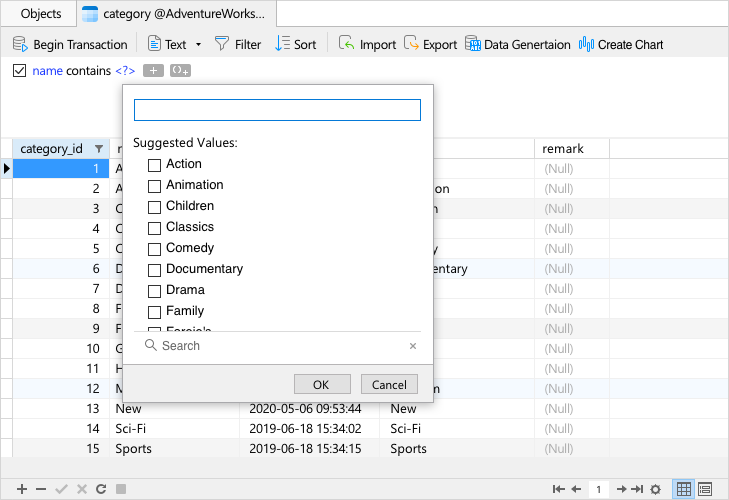Check the Action suggested value
Screen dimensions: 729x500
pos(154,165)
